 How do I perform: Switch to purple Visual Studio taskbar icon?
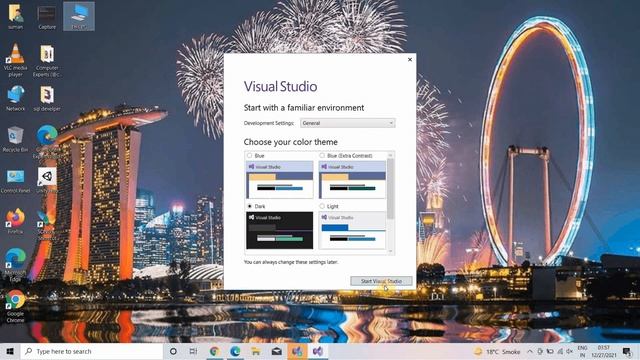tap(318, 351)
